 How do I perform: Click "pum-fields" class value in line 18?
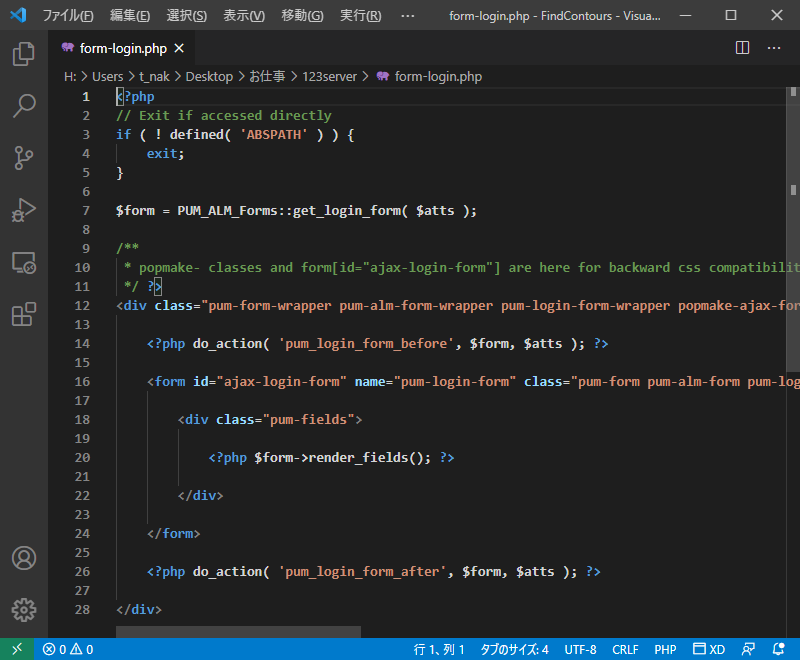pos(308,420)
